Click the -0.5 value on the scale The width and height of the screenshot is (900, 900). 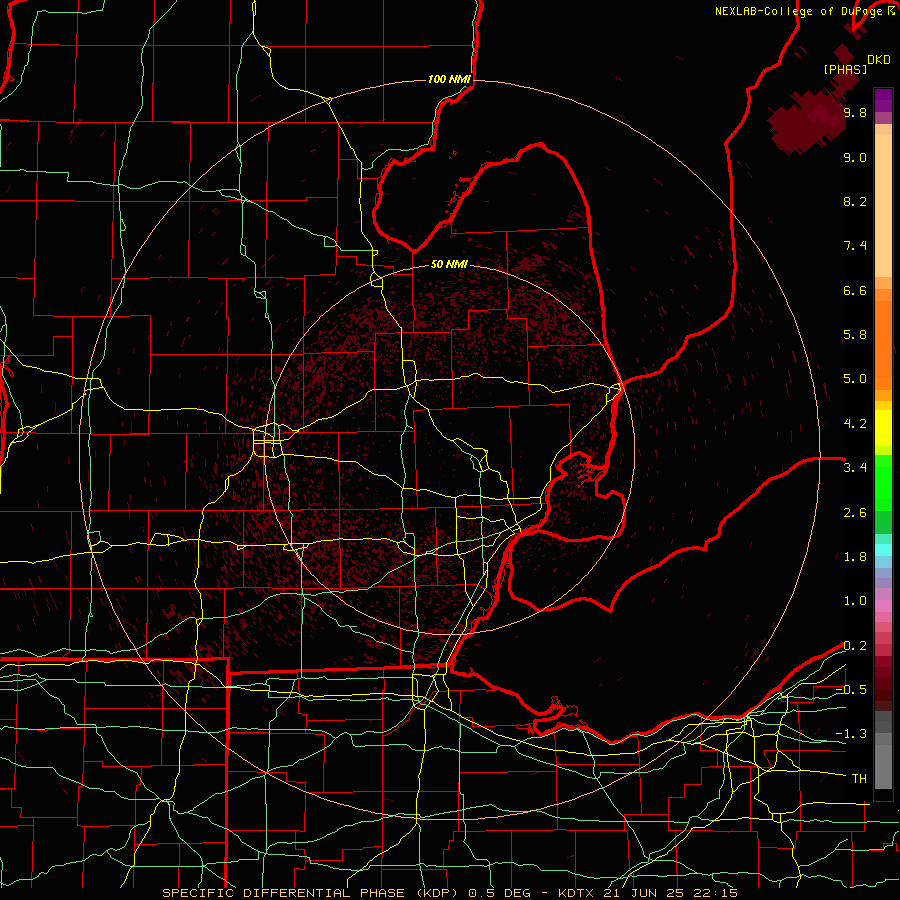851,690
